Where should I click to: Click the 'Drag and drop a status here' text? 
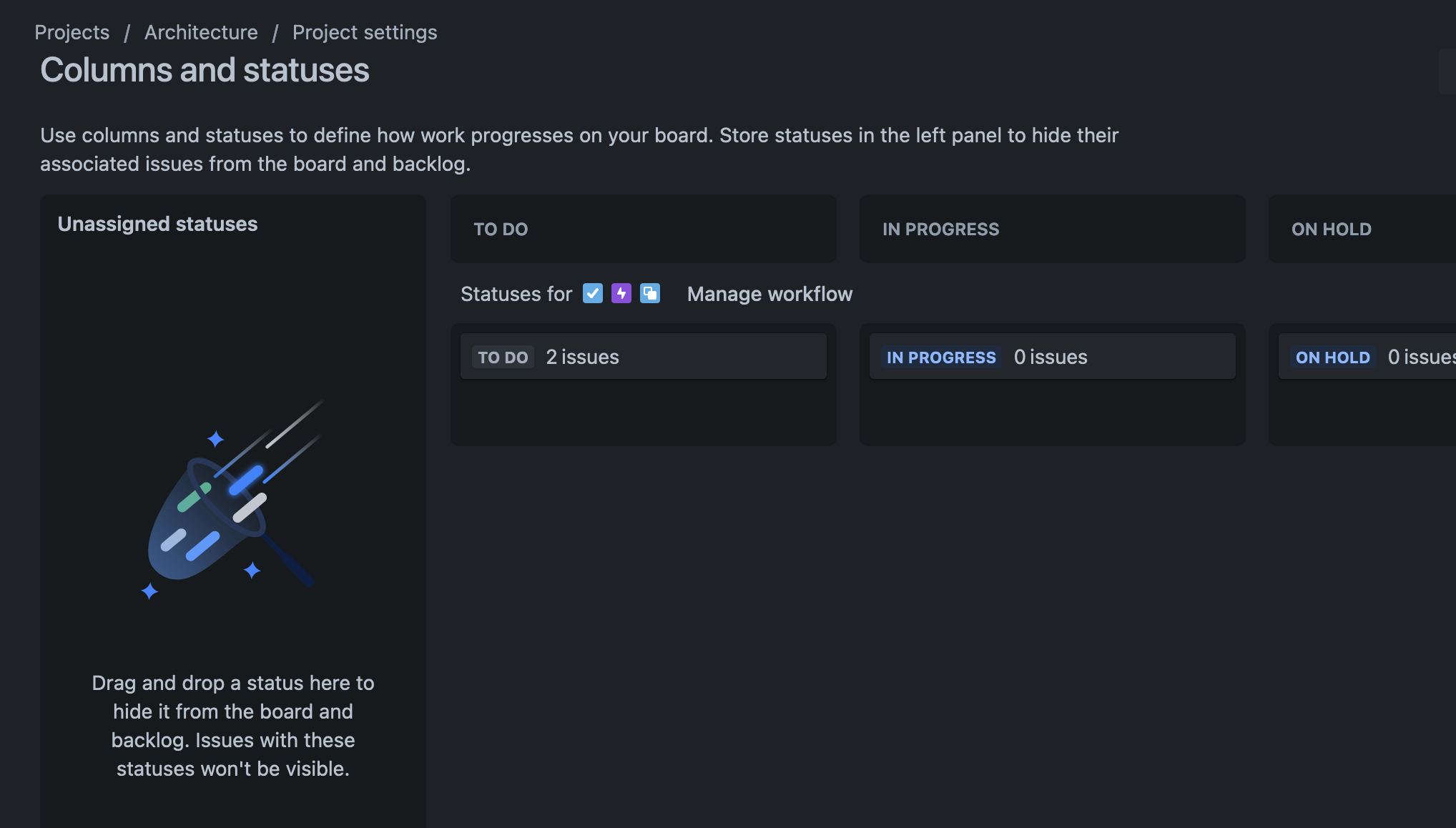[233, 726]
